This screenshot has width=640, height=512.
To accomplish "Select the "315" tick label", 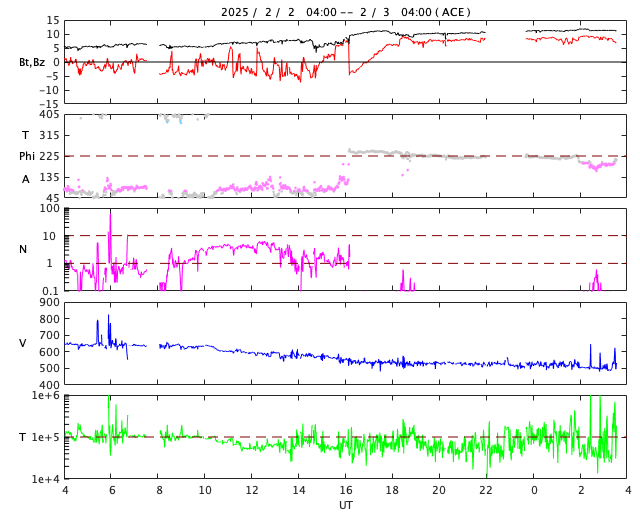I will [x=49, y=135].
